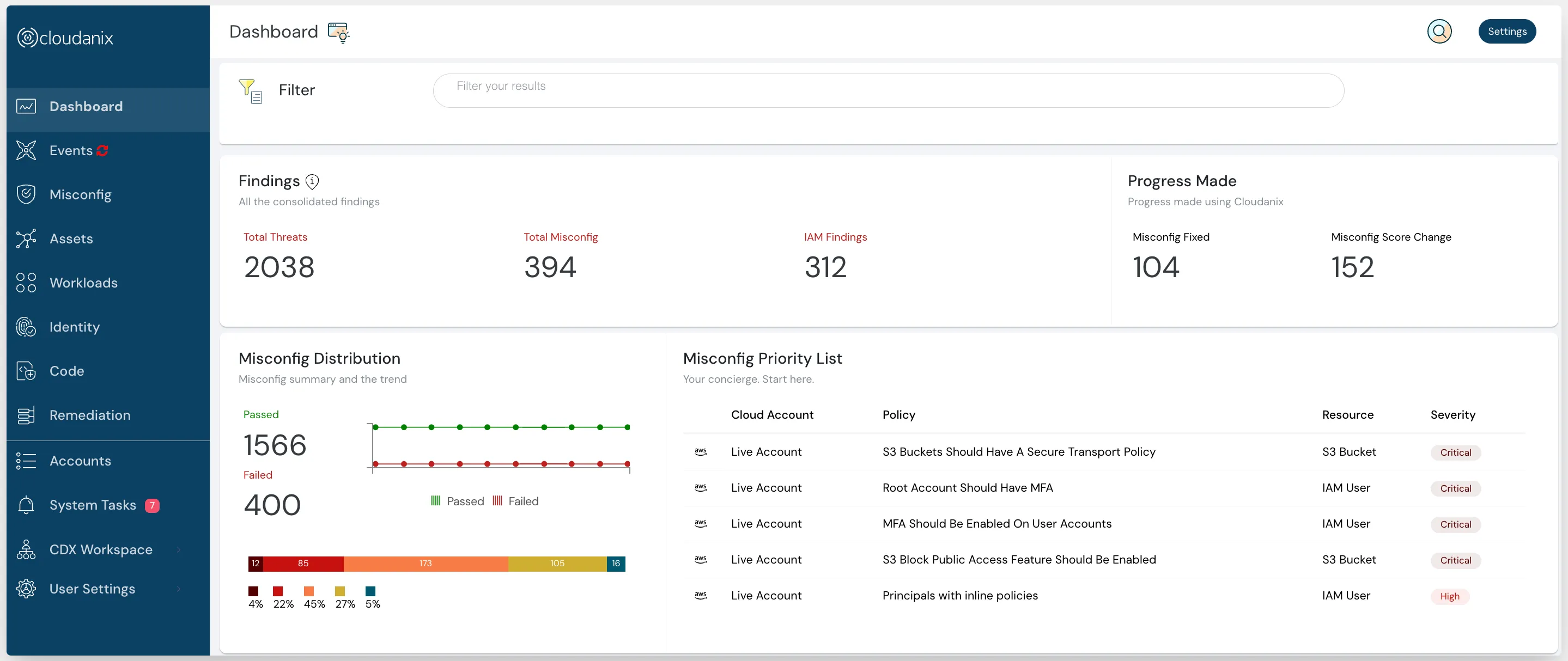The image size is (1568, 661).
Task: Click the Settings button
Action: point(1506,32)
